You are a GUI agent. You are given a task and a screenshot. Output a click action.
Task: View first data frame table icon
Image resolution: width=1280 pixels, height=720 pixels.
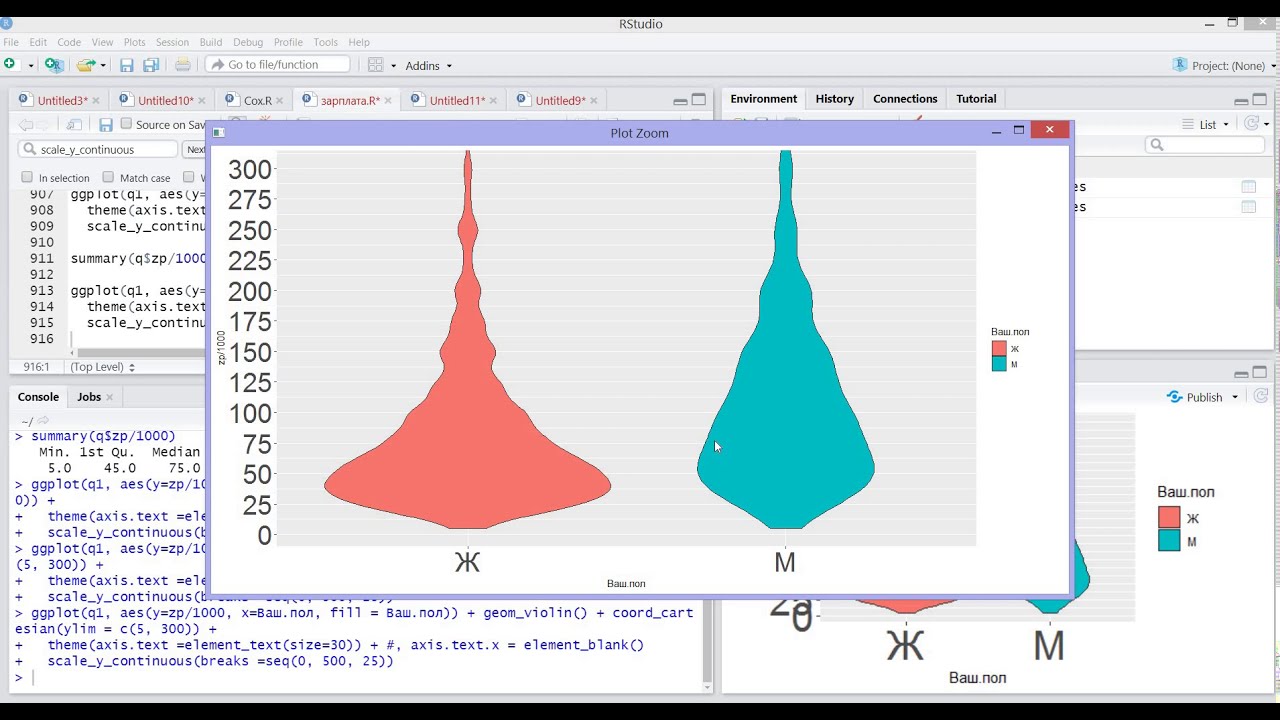(x=1248, y=187)
